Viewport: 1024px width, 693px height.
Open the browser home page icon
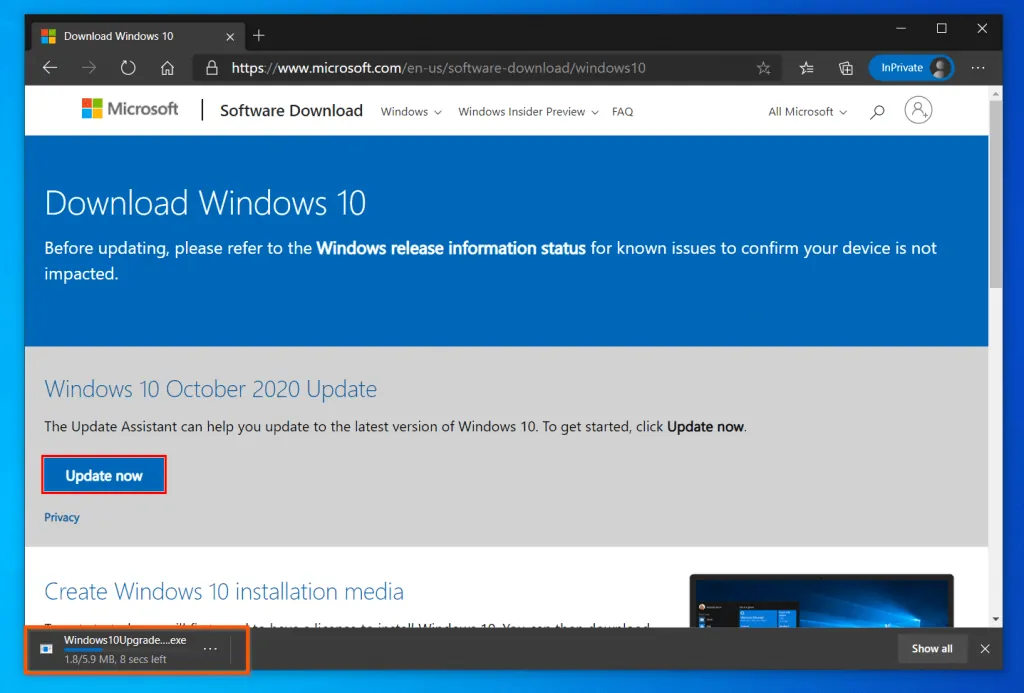167,67
